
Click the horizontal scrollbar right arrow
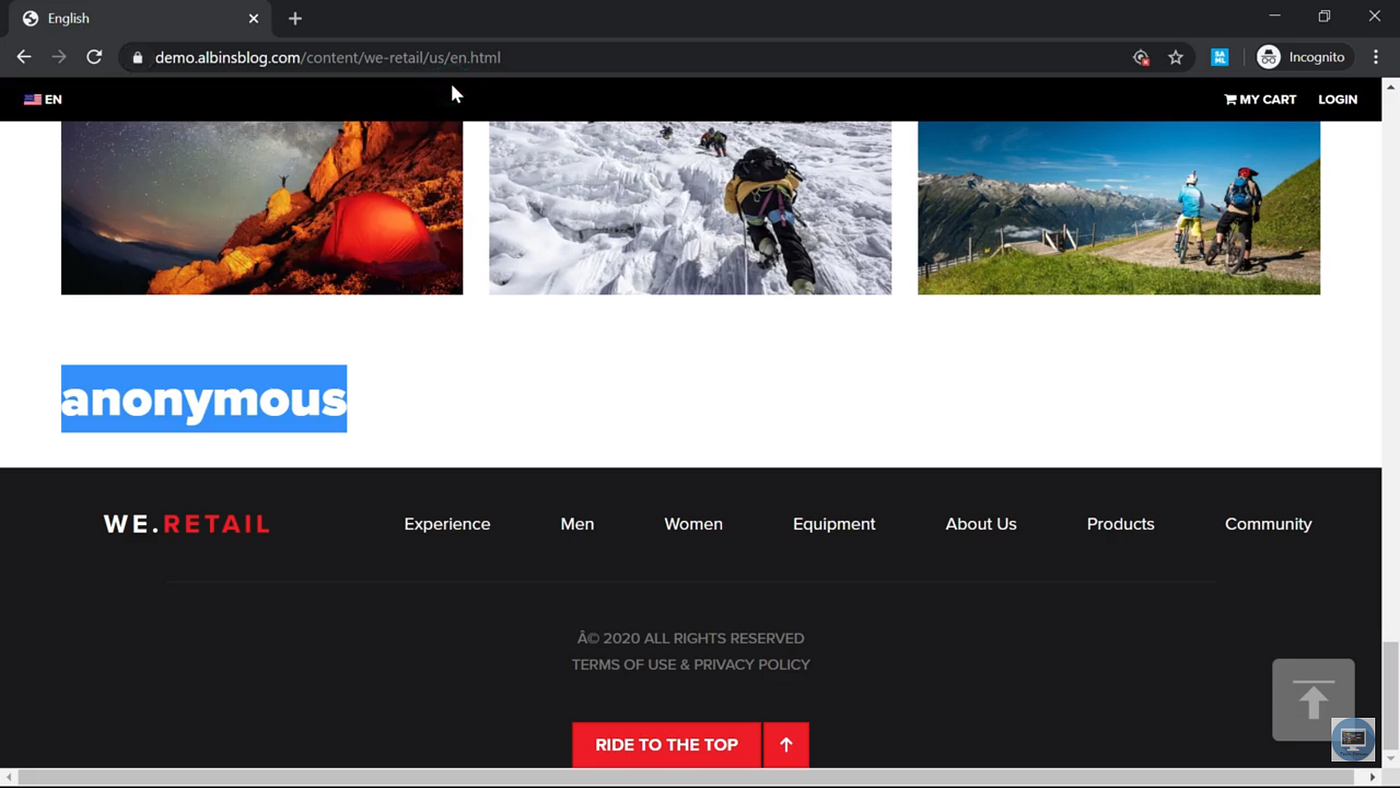coord(1373,777)
